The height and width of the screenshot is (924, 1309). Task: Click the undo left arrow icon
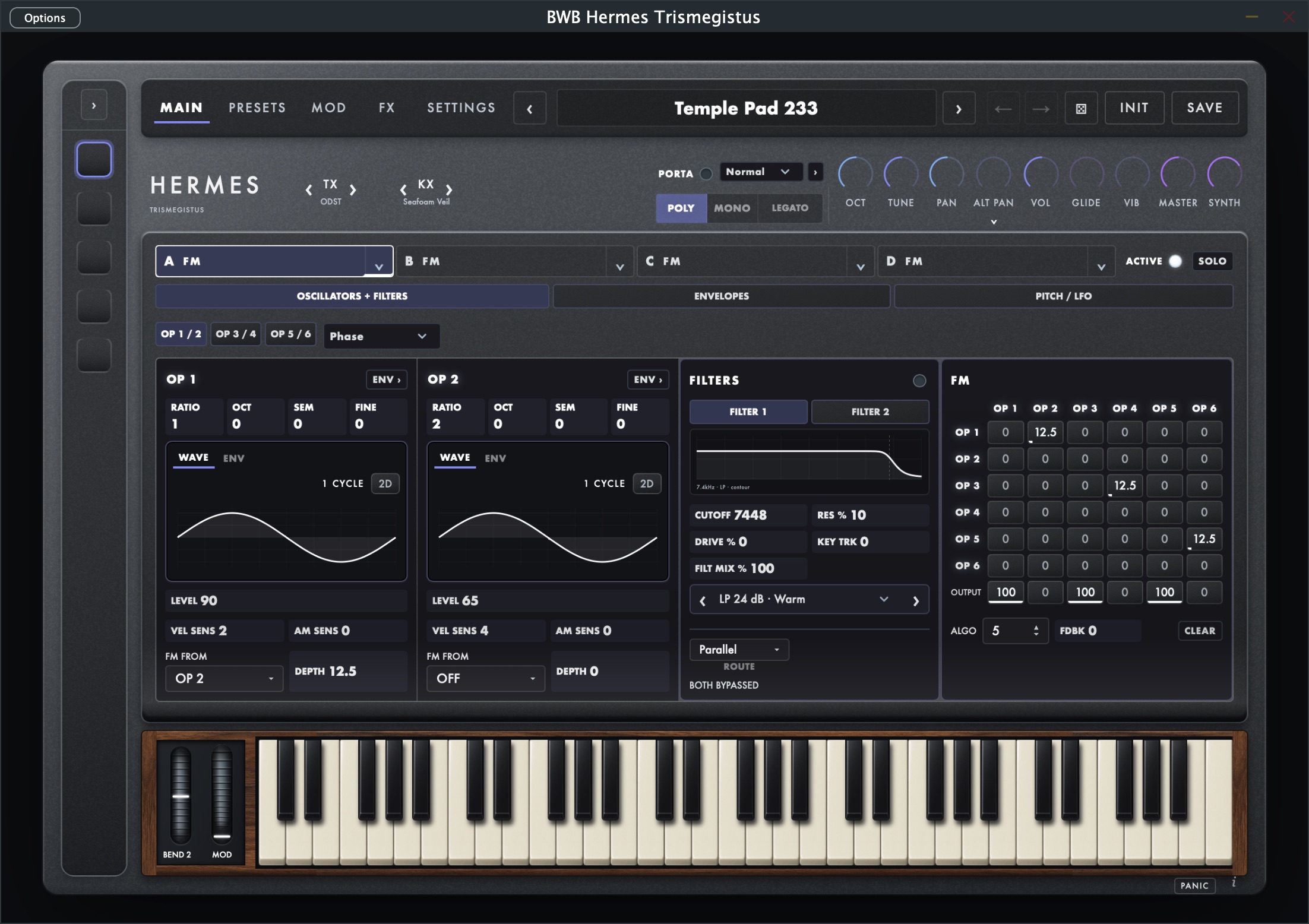[x=1003, y=109]
